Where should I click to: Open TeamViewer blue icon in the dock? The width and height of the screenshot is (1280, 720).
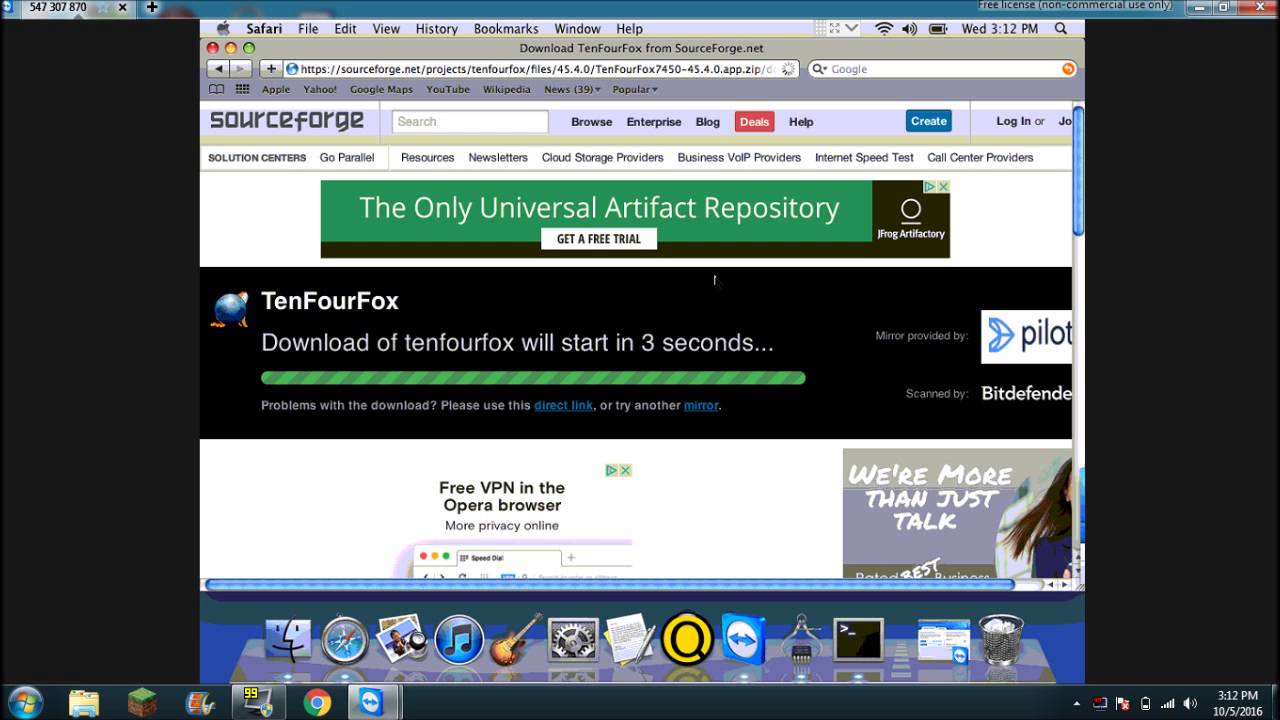(x=743, y=640)
